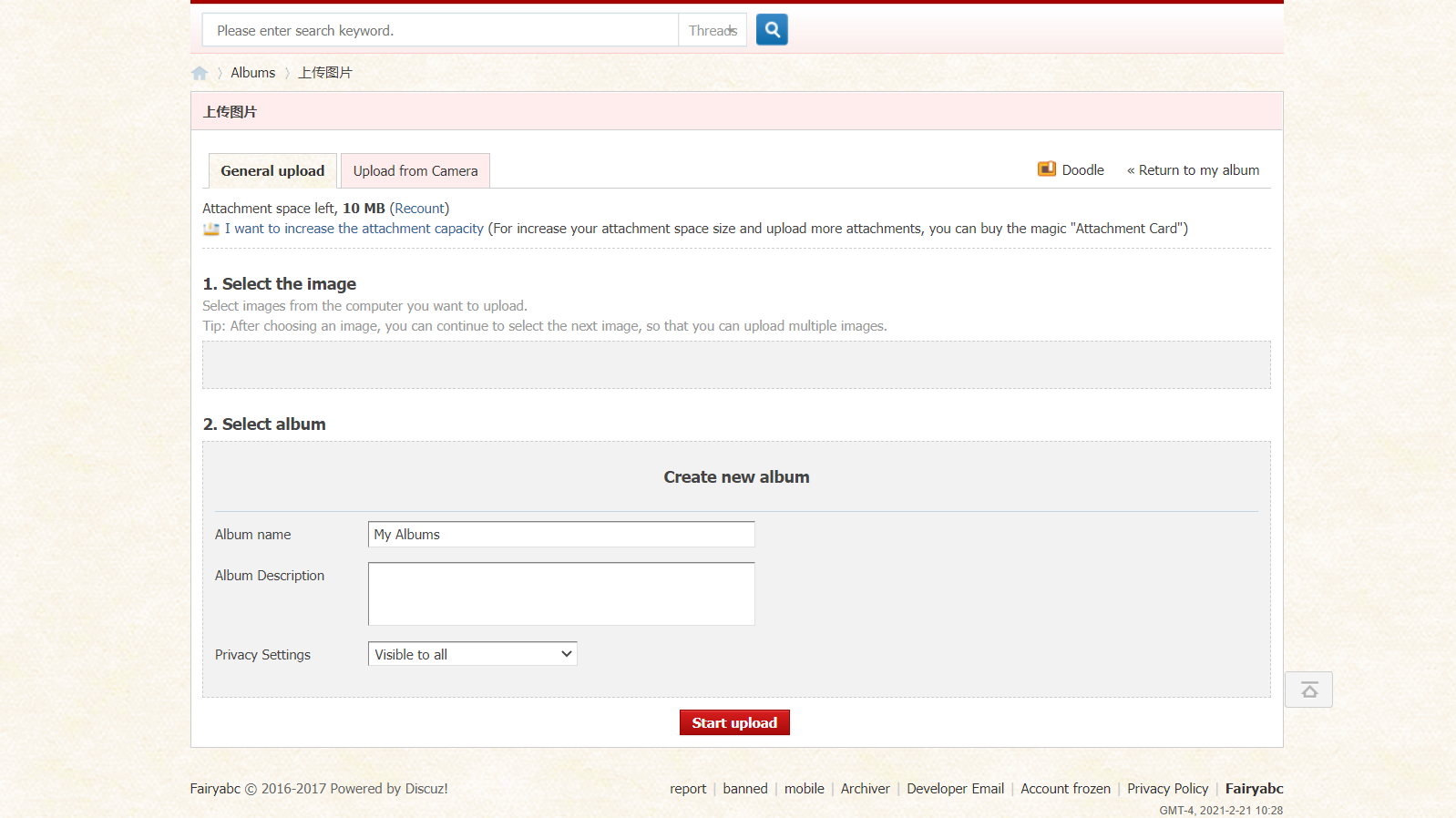Image resolution: width=1456 pixels, height=818 pixels.
Task: Click the magnifier search button
Action: click(772, 30)
